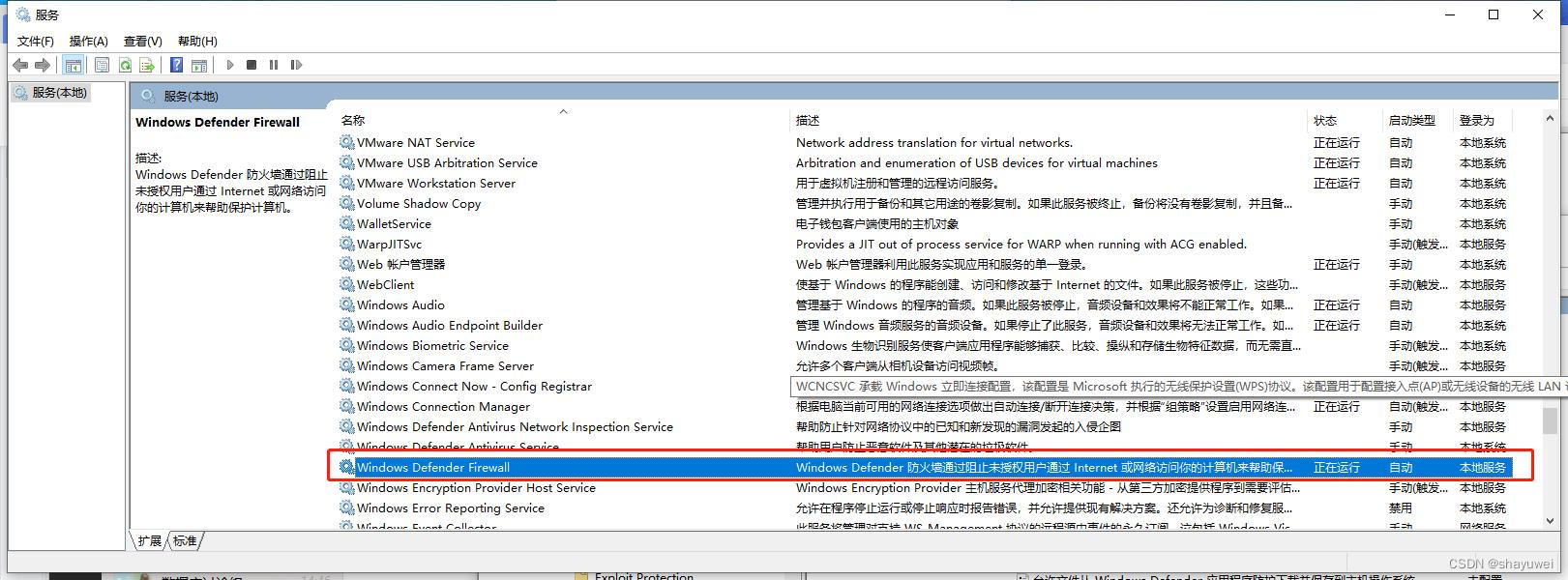
Task: Restart the service with the restart icon
Action: (296, 65)
